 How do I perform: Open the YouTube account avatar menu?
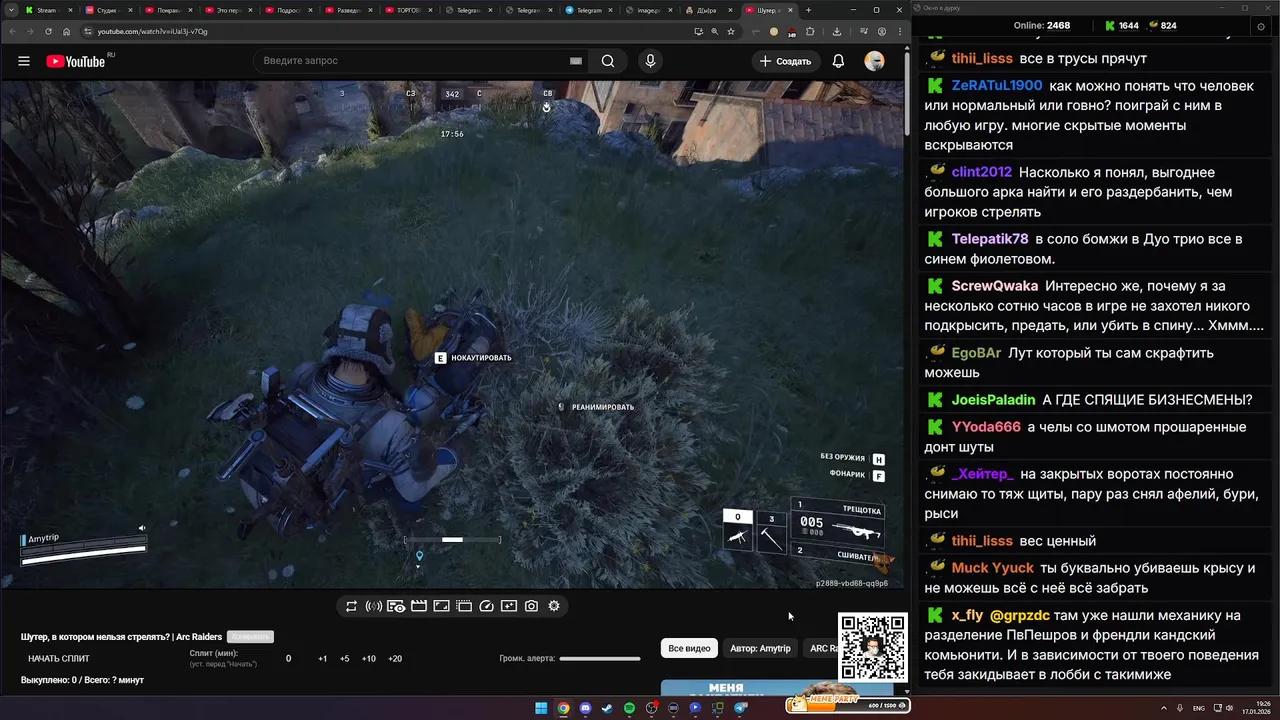(874, 61)
